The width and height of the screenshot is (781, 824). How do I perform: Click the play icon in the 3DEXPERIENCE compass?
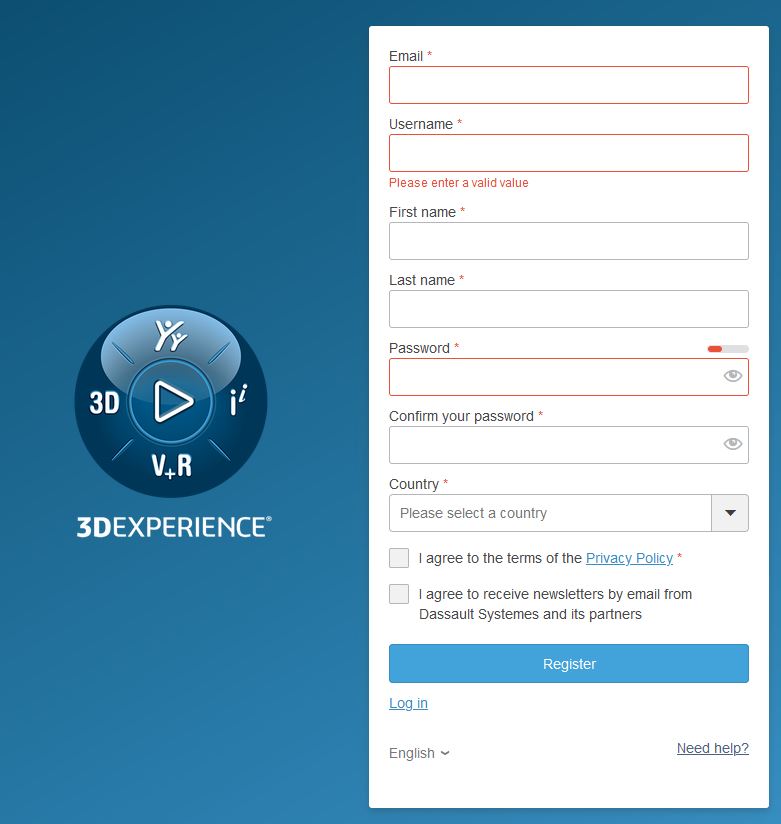173,402
